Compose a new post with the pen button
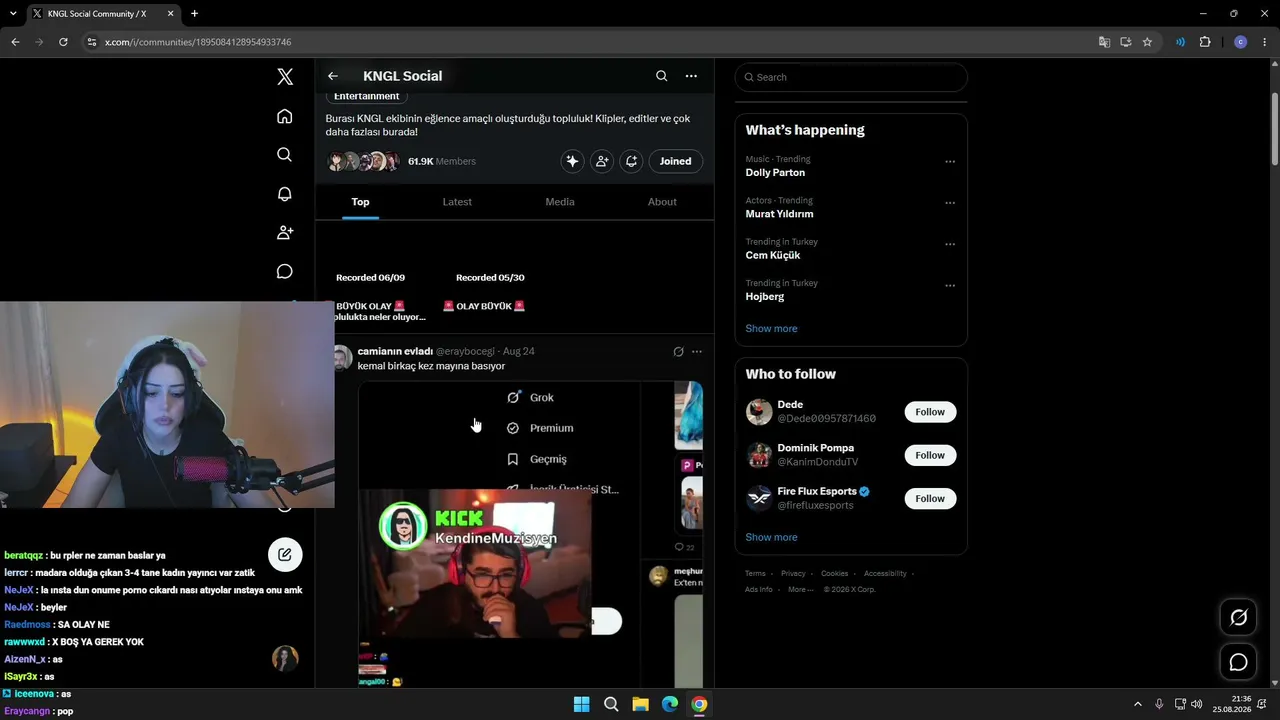 tap(285, 555)
